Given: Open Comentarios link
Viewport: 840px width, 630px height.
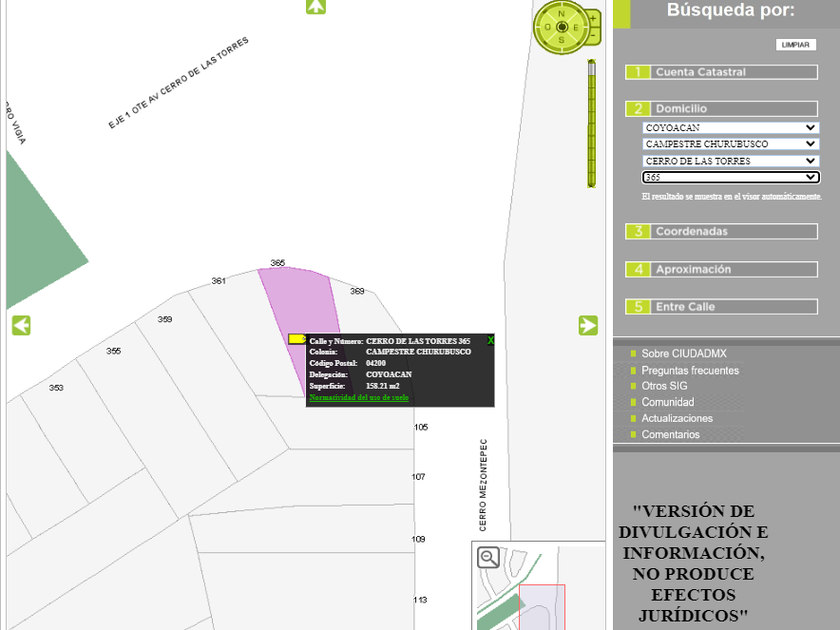Looking at the screenshot, I should point(671,434).
